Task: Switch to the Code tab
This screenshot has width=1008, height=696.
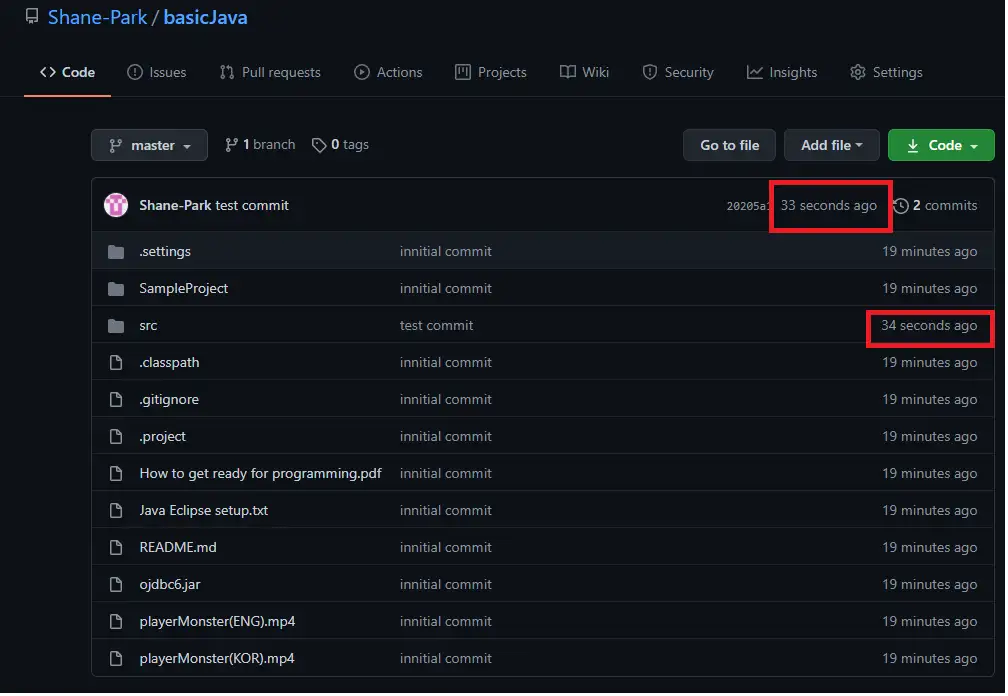Action: point(68,73)
